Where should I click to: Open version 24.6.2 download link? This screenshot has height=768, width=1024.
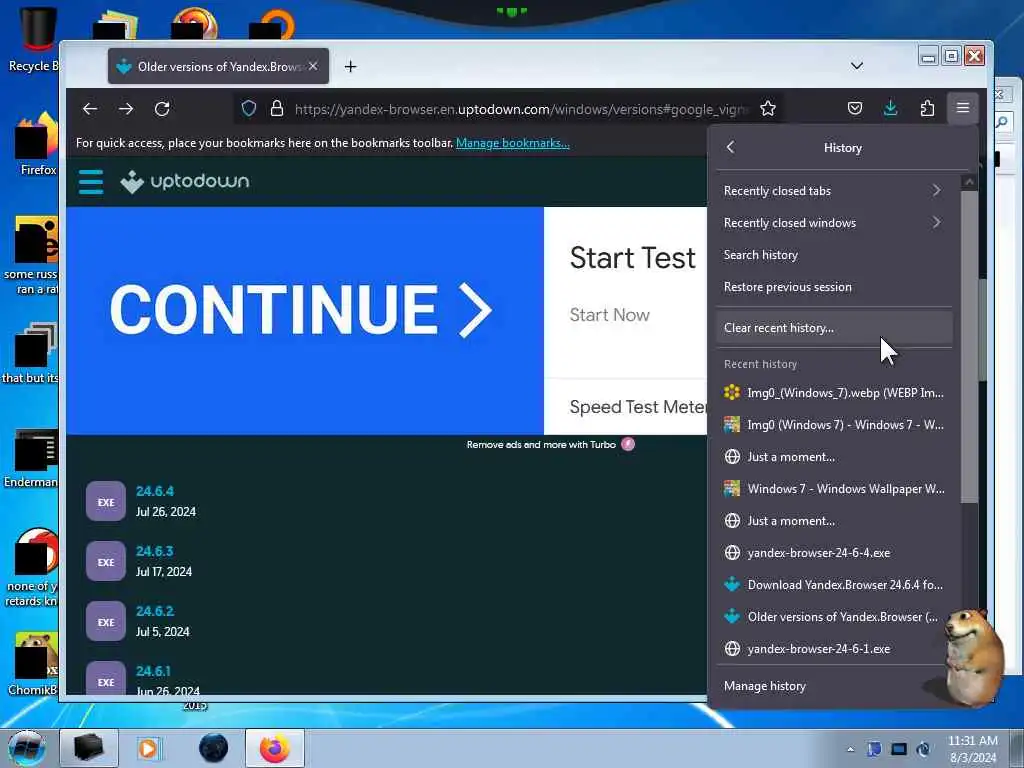pyautogui.click(x=155, y=611)
